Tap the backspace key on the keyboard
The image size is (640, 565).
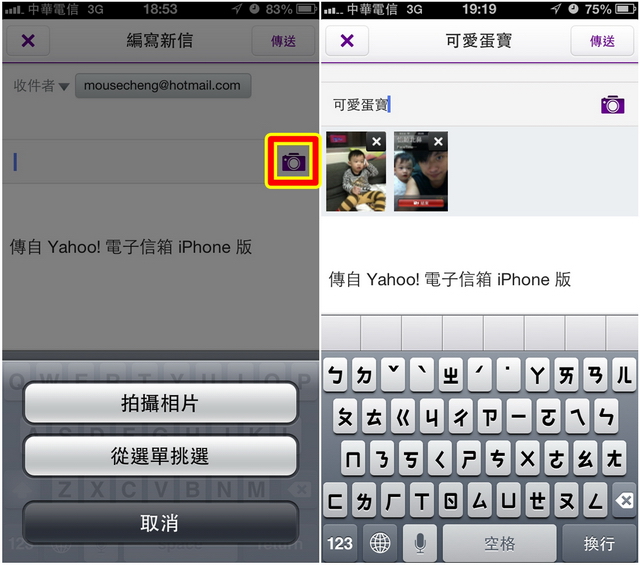pyautogui.click(x=624, y=500)
